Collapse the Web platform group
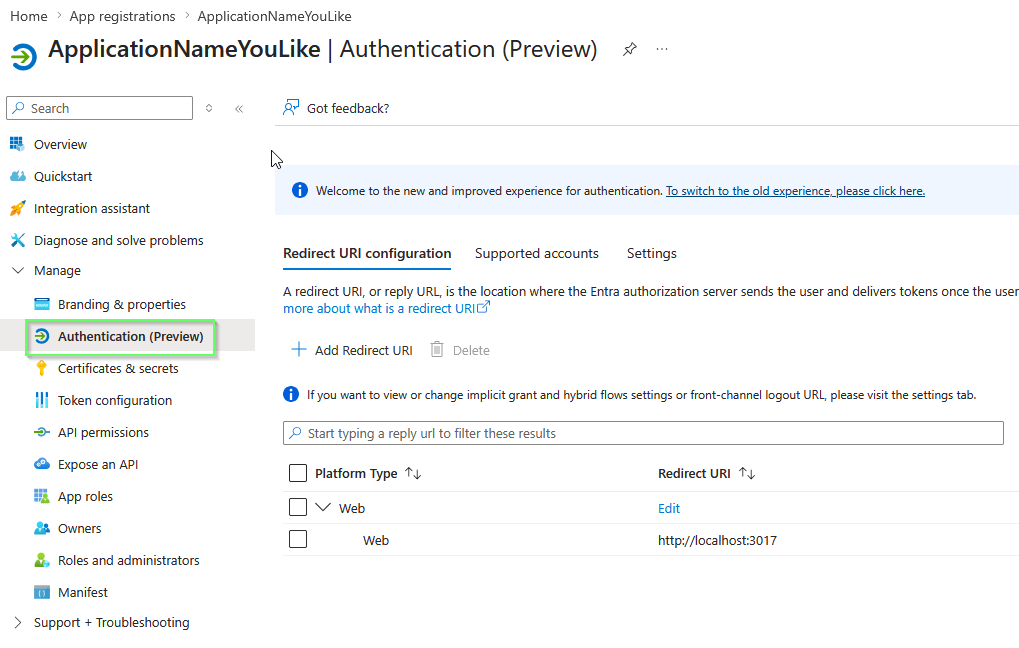1019x648 pixels. 325,507
